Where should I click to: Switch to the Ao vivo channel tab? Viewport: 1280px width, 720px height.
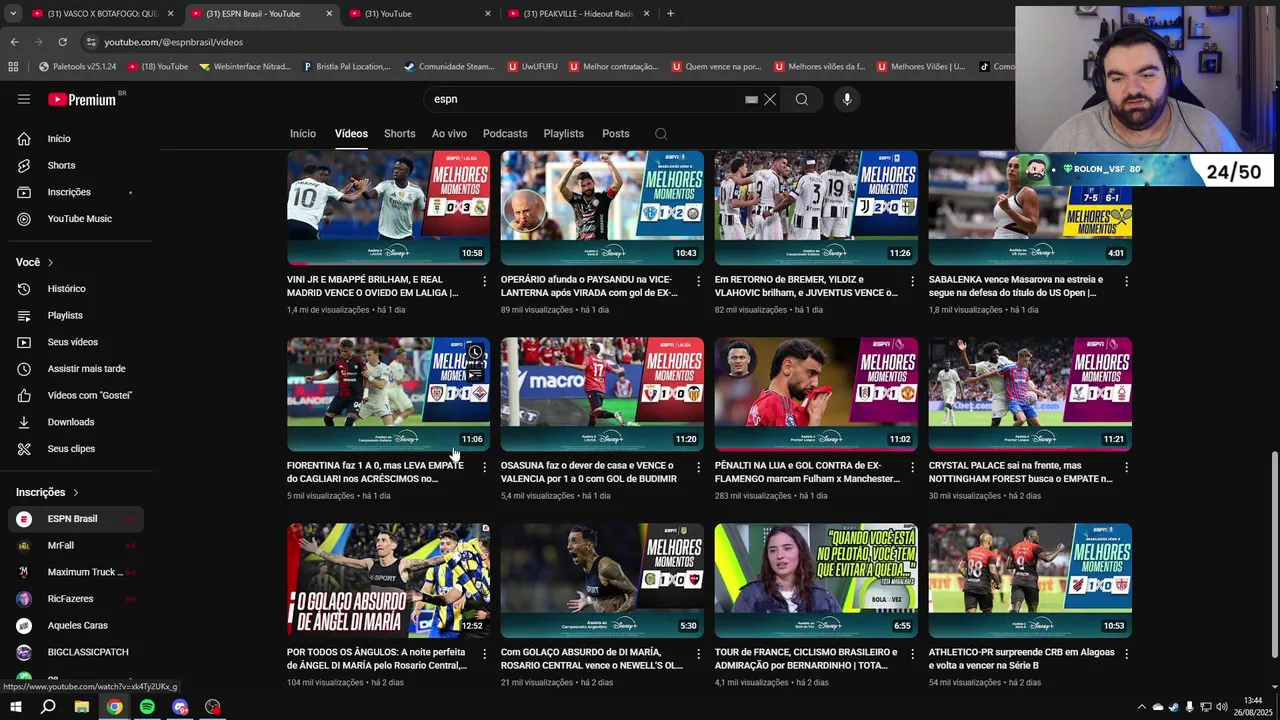[449, 134]
